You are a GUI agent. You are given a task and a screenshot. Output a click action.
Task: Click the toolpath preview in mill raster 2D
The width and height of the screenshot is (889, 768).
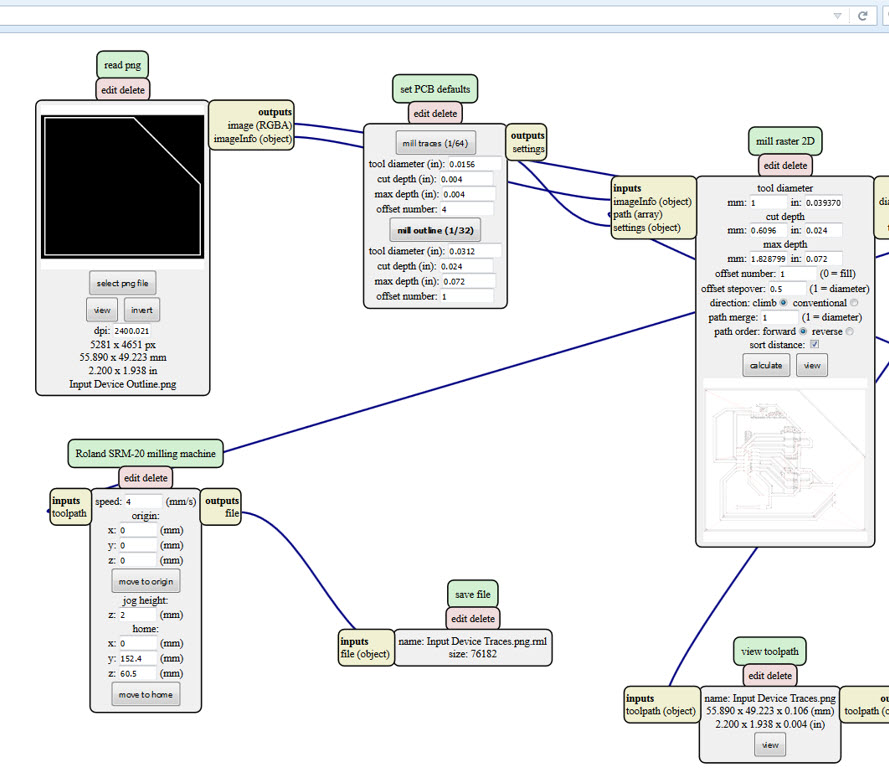click(x=785, y=460)
